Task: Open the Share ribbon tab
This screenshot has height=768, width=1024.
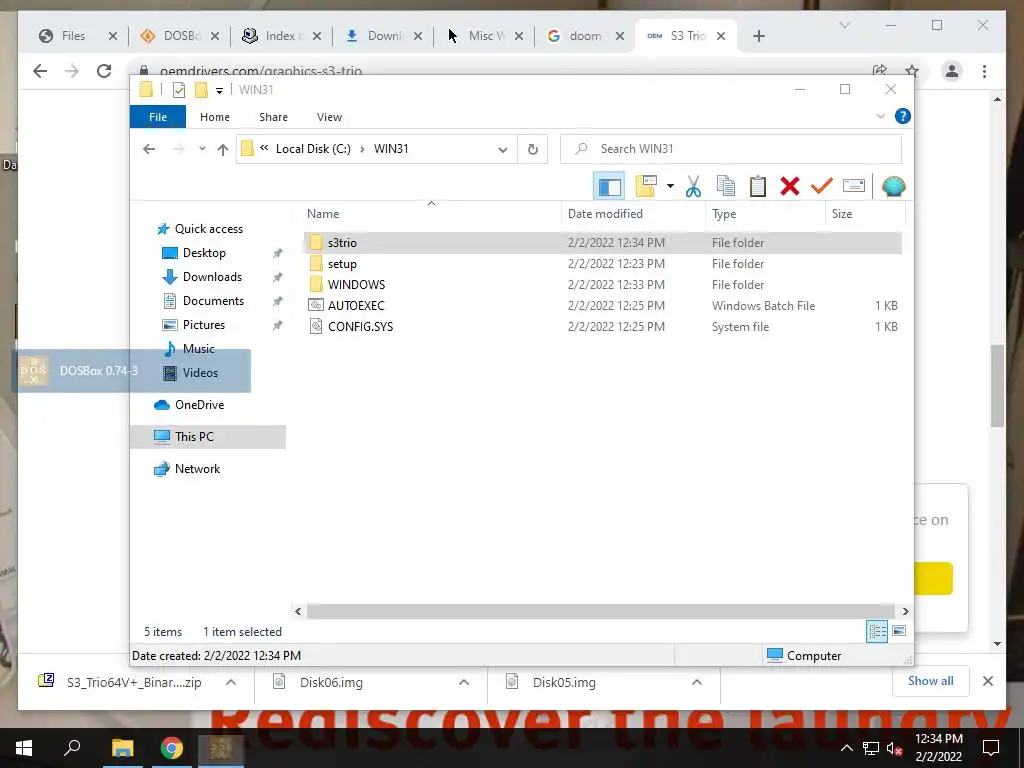Action: (273, 117)
